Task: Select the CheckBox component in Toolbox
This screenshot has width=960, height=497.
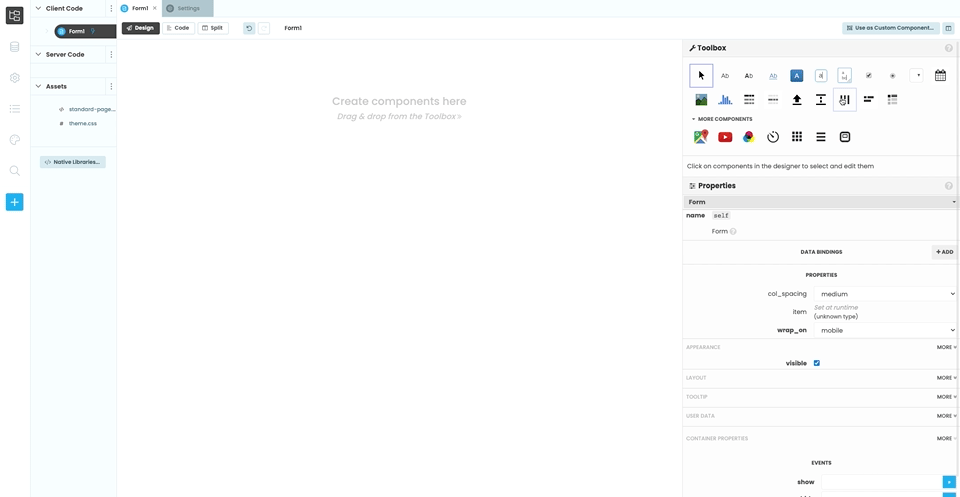Action: coord(869,76)
